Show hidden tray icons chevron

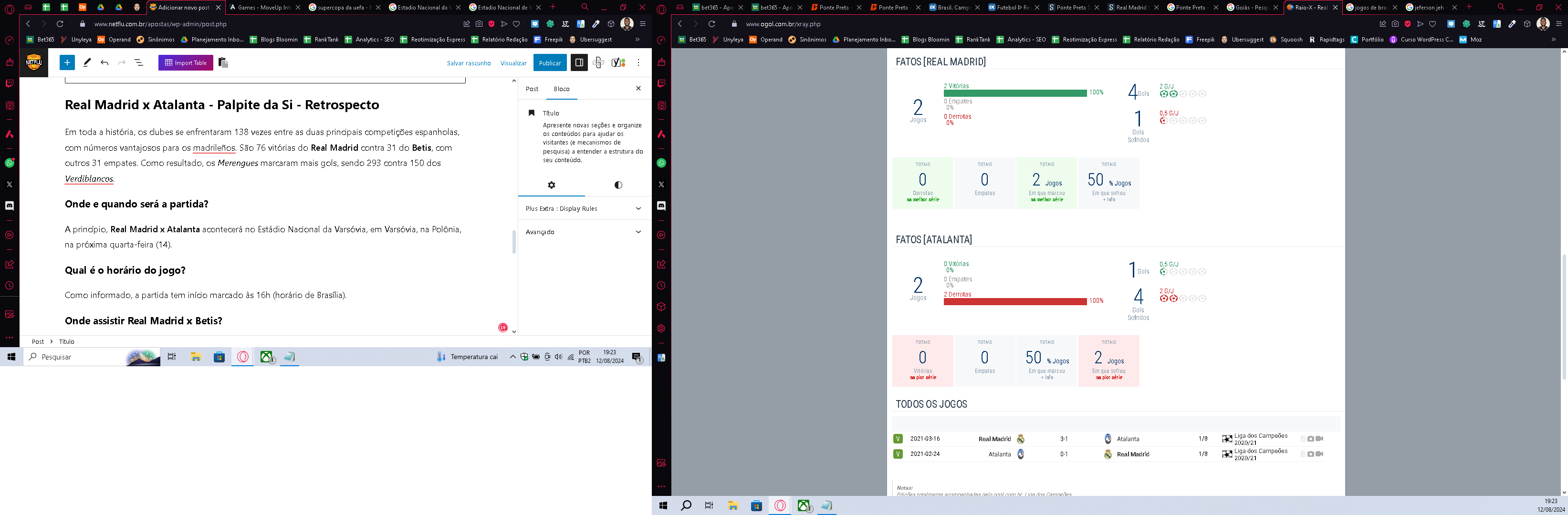(512, 357)
